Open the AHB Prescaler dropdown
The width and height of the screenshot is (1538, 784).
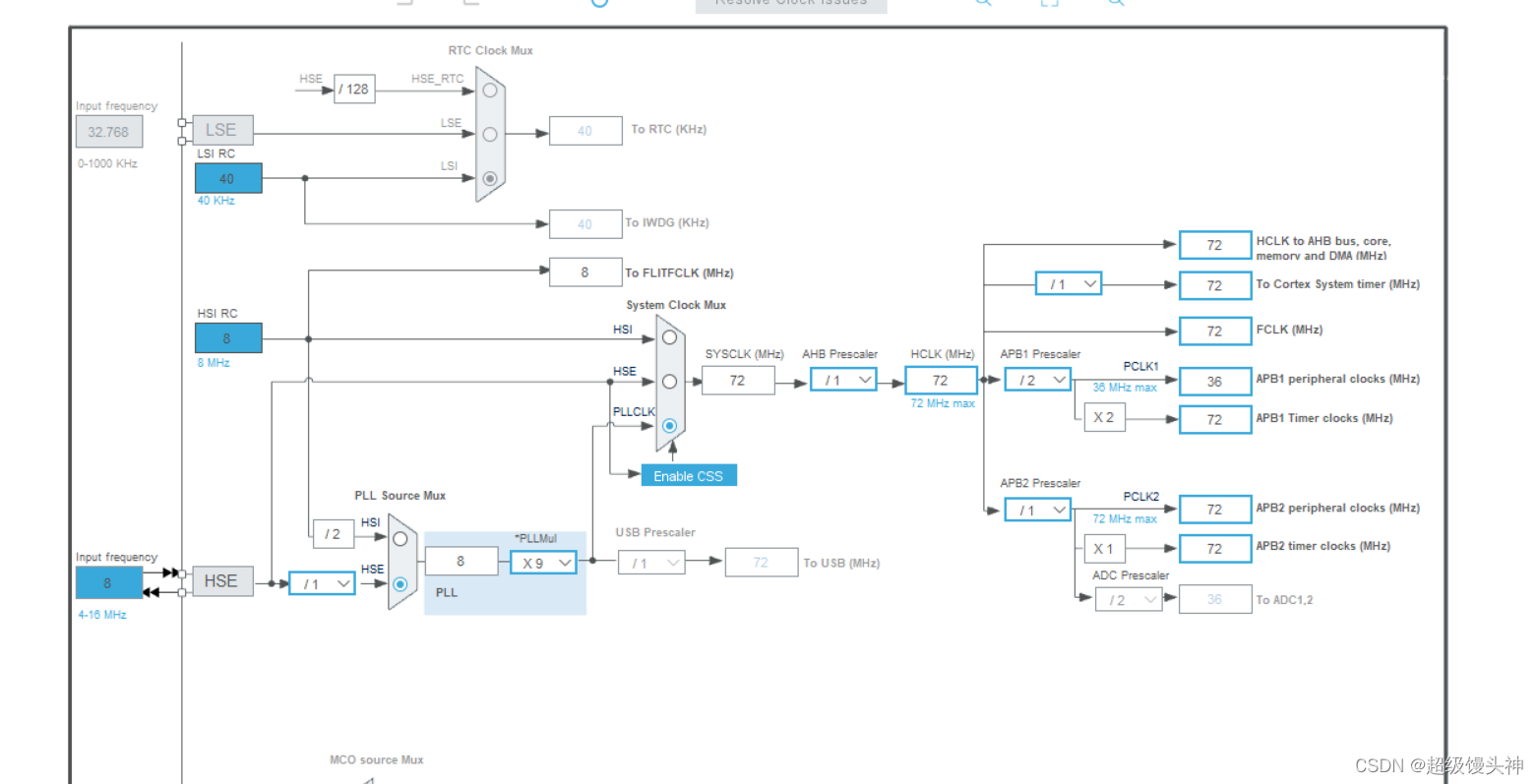pos(843,380)
